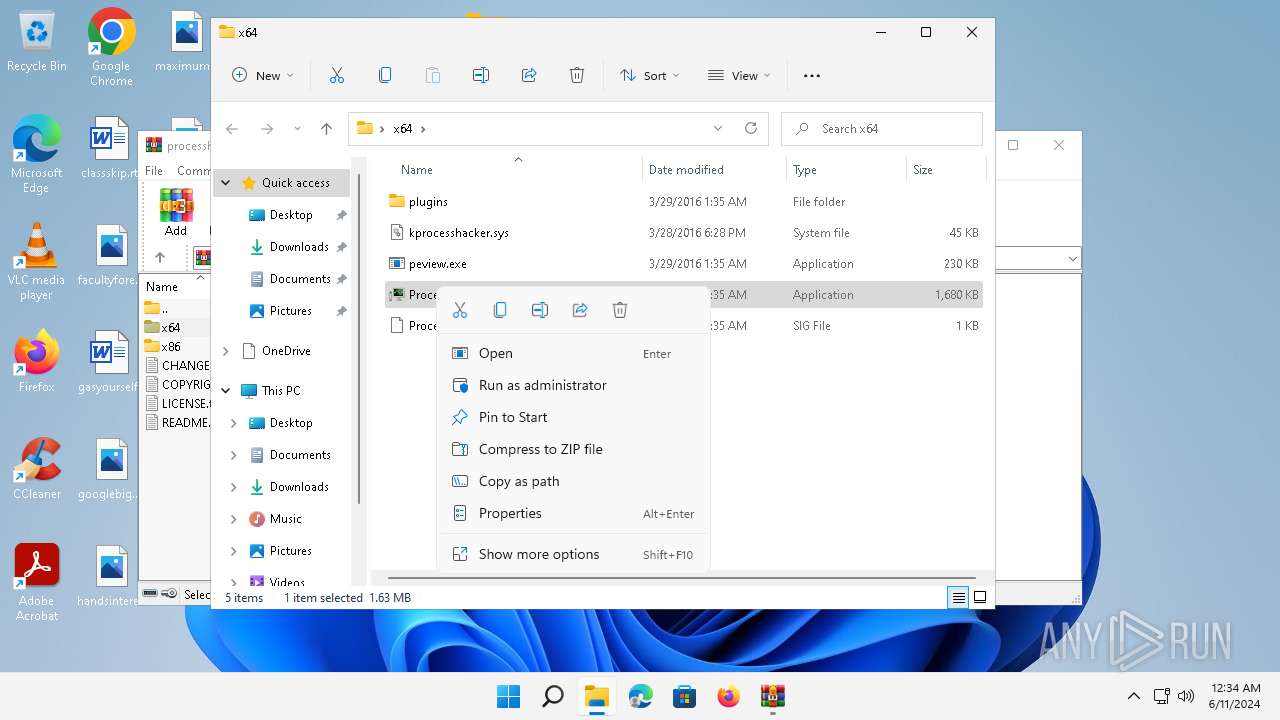Open Properties from context menu

(573, 513)
